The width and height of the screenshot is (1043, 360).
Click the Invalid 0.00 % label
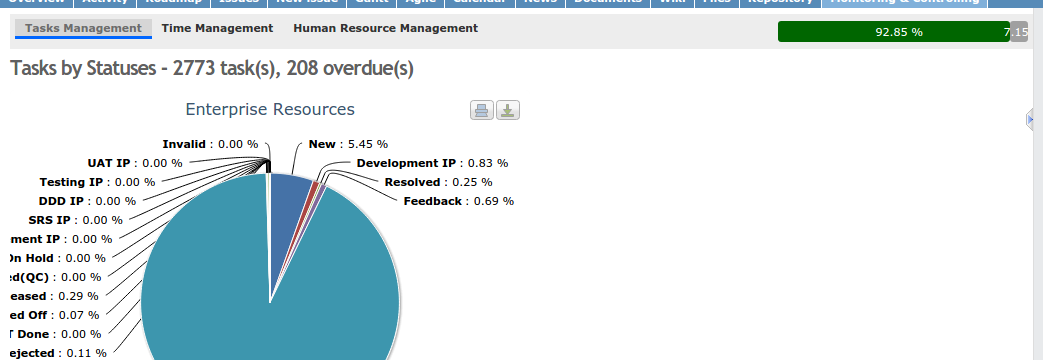[x=210, y=144]
